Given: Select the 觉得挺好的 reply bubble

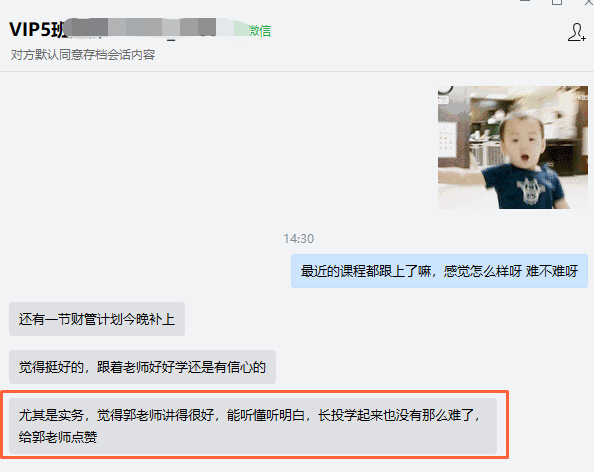Looking at the screenshot, I should pos(142,367).
